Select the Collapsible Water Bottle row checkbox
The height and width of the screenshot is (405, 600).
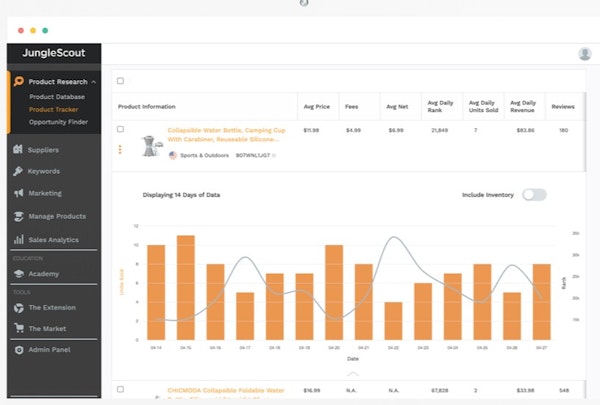(121, 129)
